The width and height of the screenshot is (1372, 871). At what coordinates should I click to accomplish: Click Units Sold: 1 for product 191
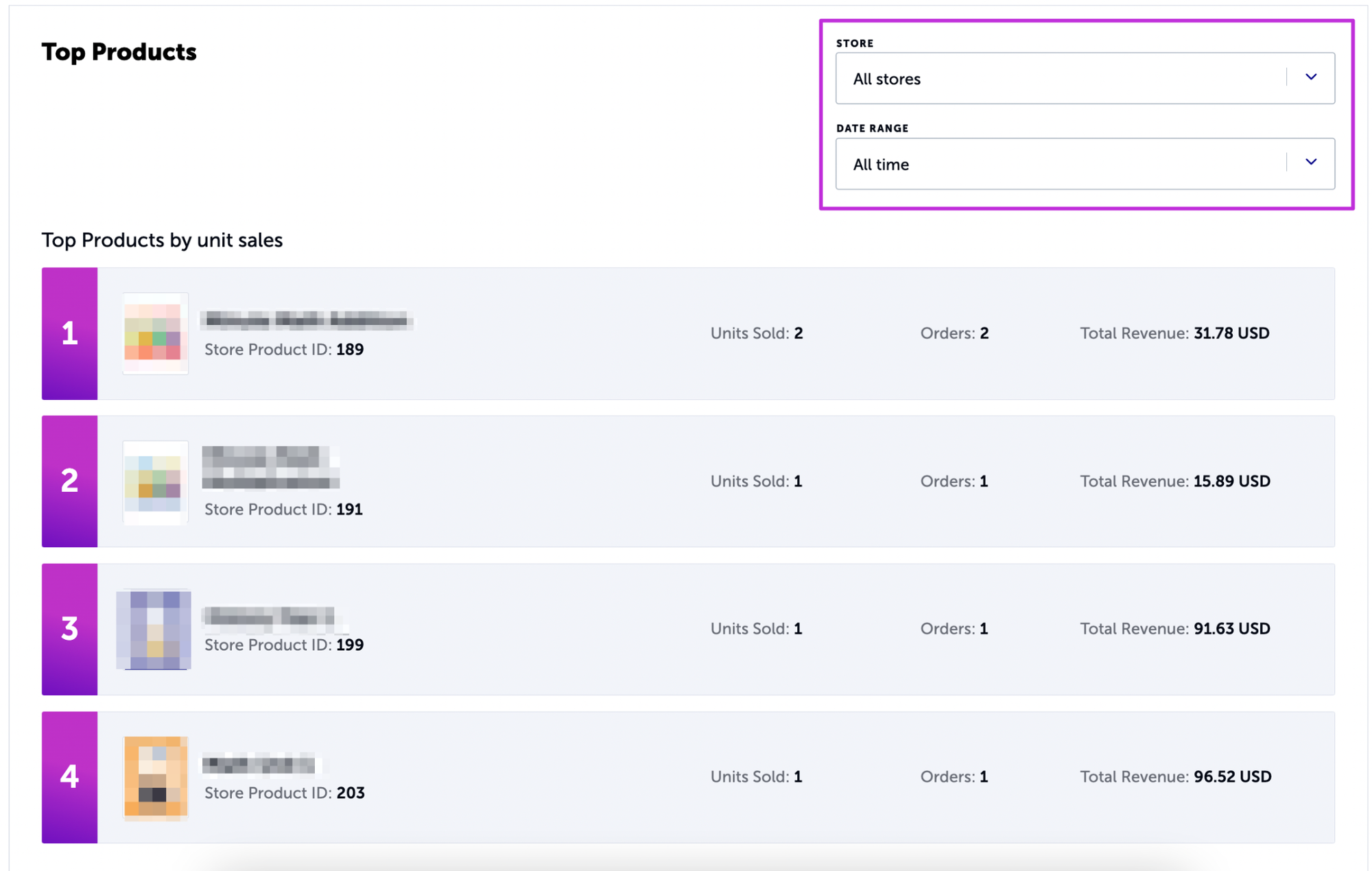coord(756,481)
